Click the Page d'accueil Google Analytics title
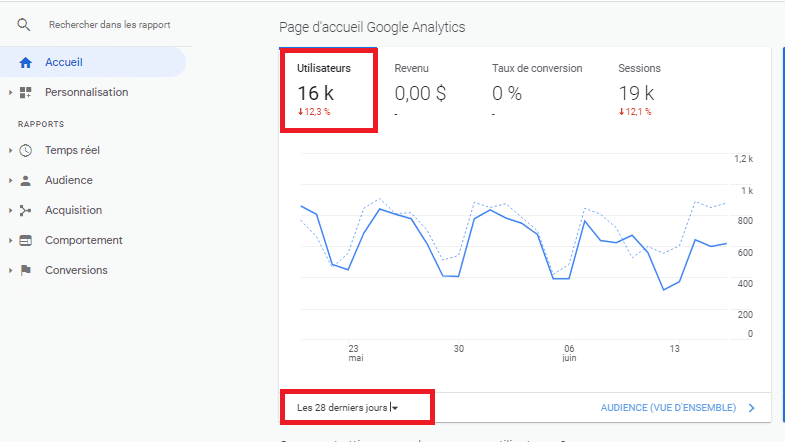Image resolution: width=785 pixels, height=442 pixels. 372,27
